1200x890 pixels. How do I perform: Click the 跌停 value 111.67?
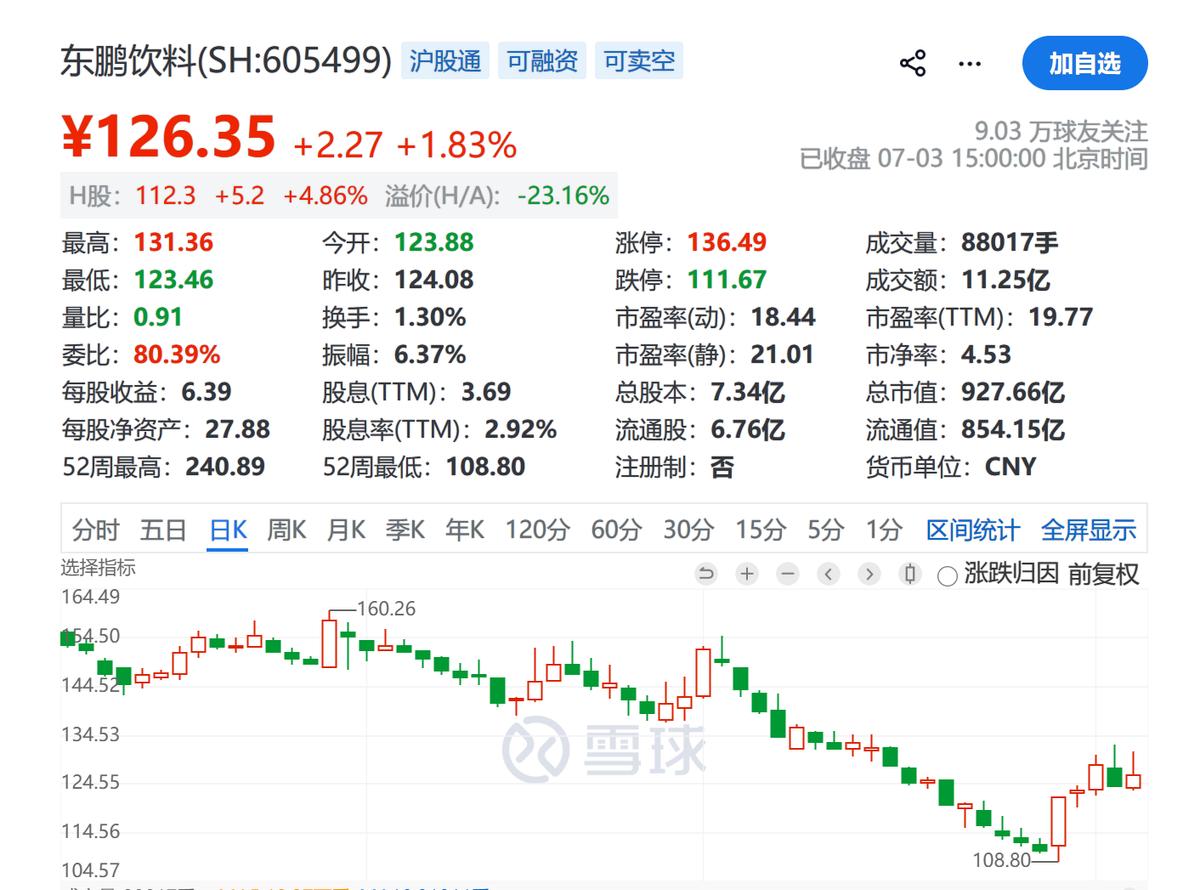pos(727,279)
